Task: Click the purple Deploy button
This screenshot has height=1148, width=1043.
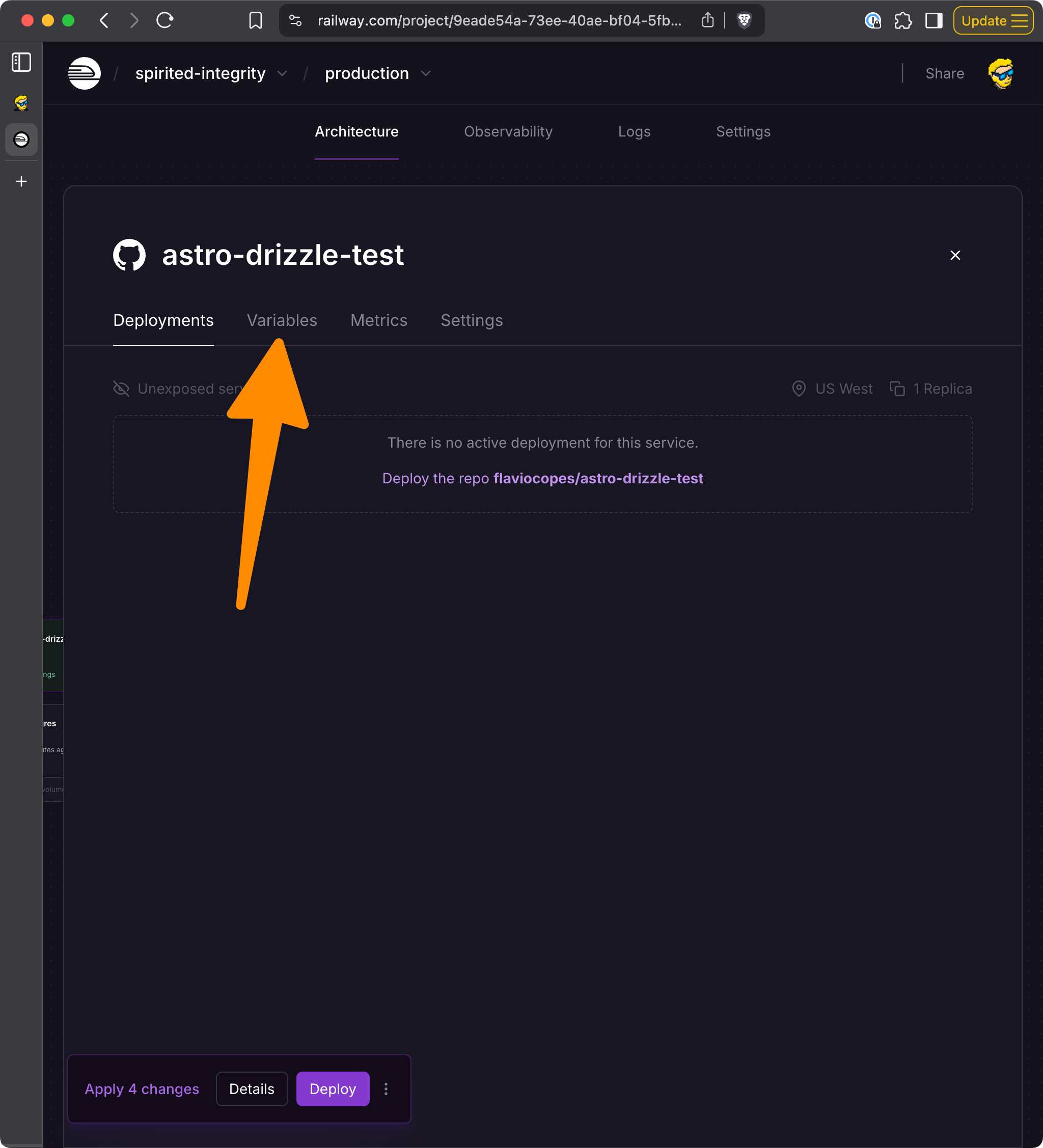Action: point(333,1089)
